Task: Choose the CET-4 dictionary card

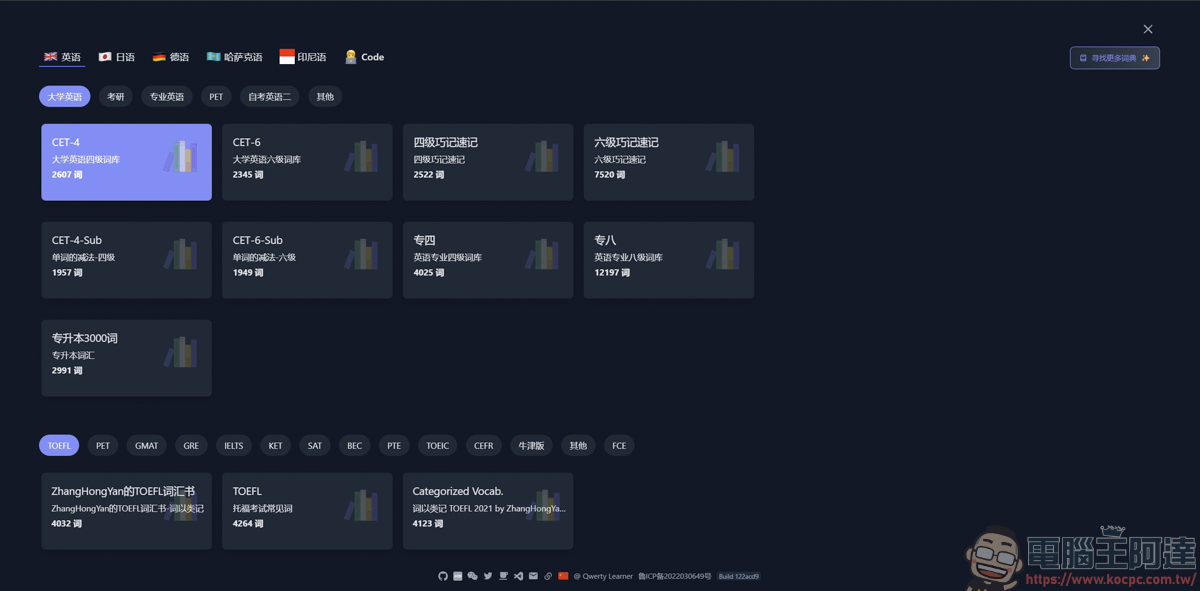Action: point(126,162)
